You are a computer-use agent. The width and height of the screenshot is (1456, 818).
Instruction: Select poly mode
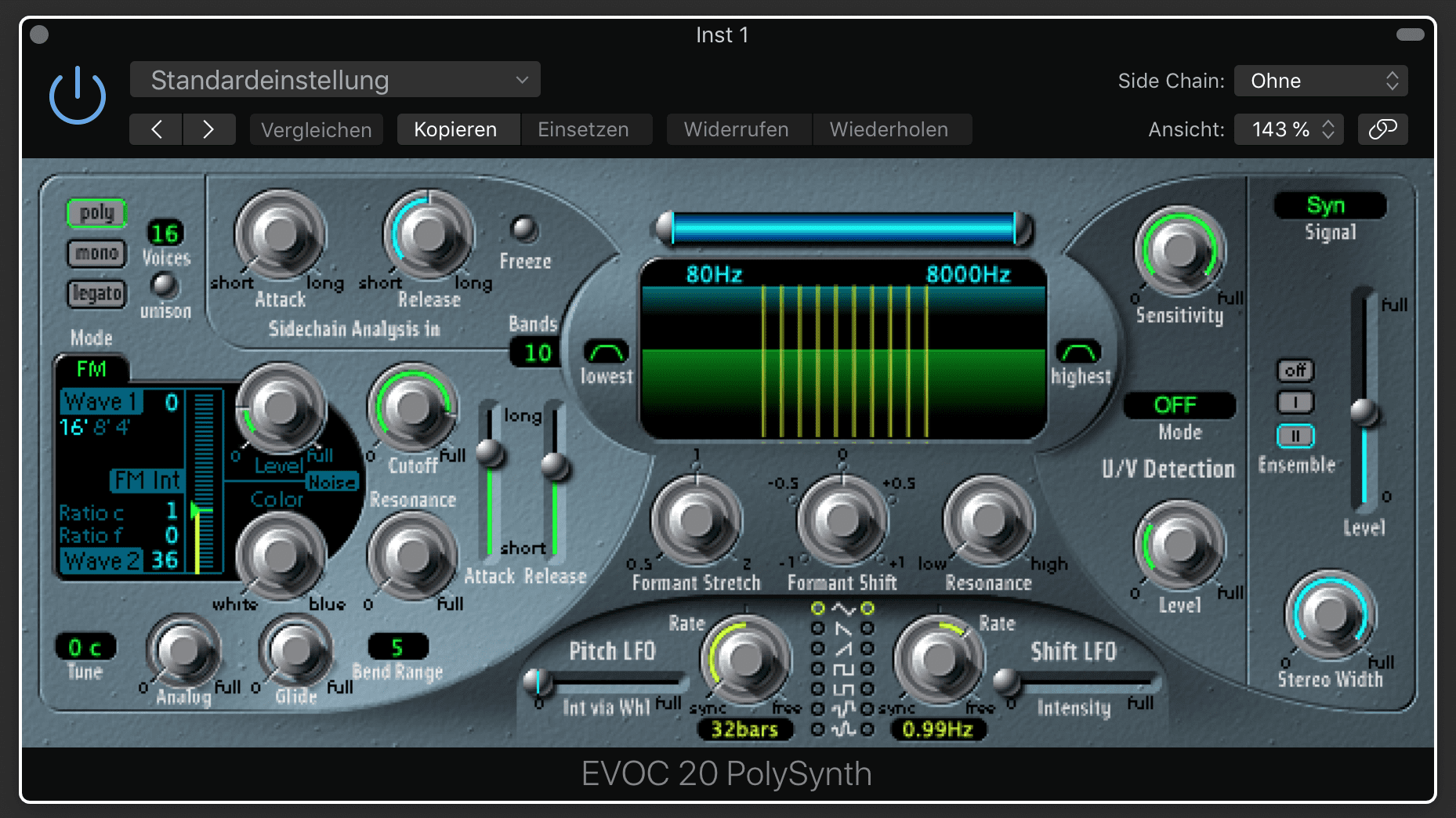click(96, 213)
